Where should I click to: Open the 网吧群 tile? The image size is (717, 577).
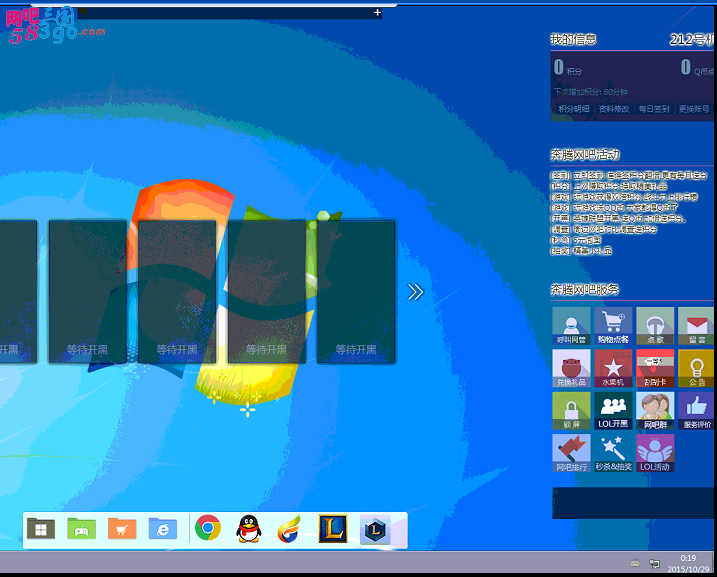(655, 411)
